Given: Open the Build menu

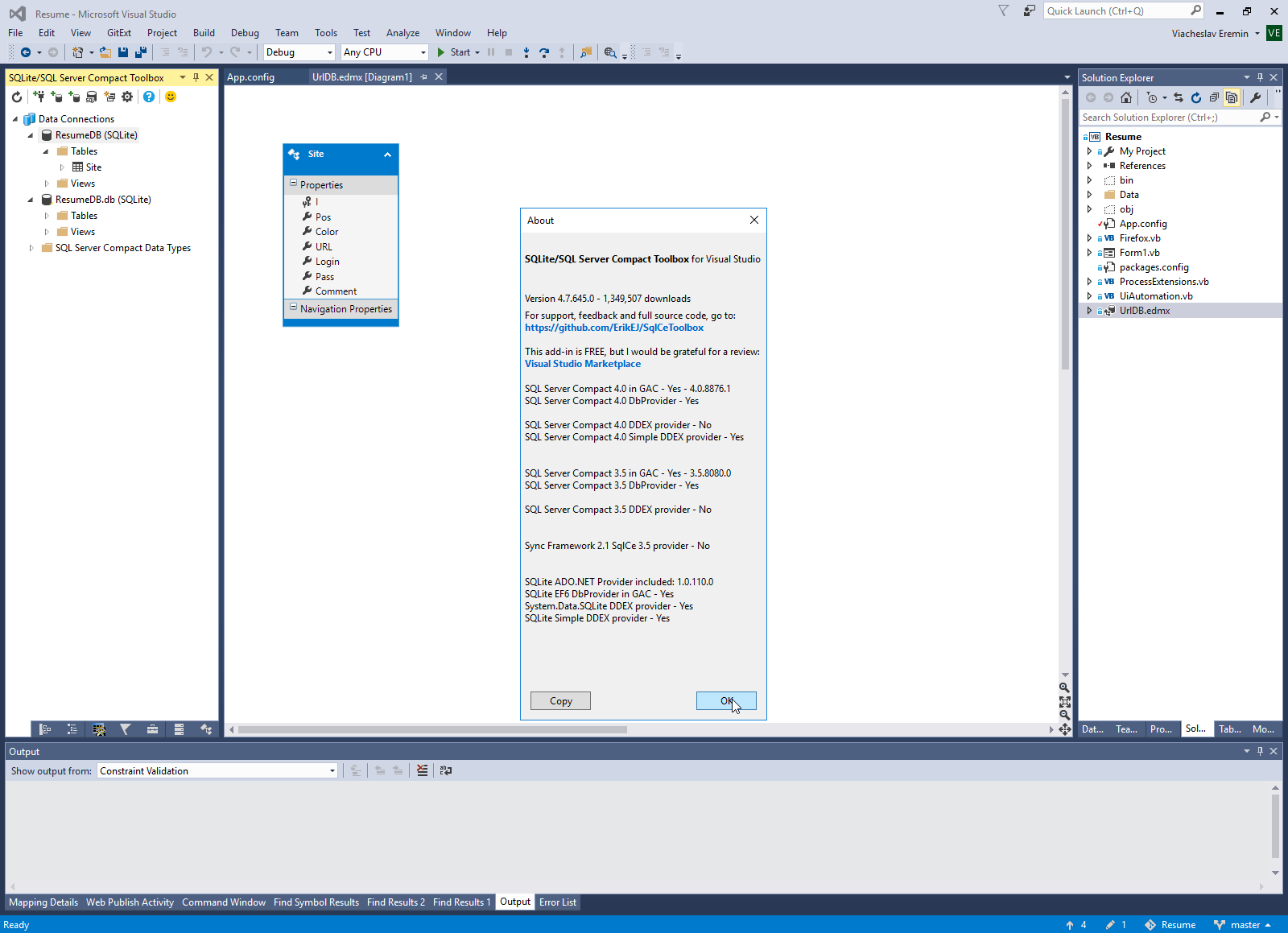Looking at the screenshot, I should (204, 33).
